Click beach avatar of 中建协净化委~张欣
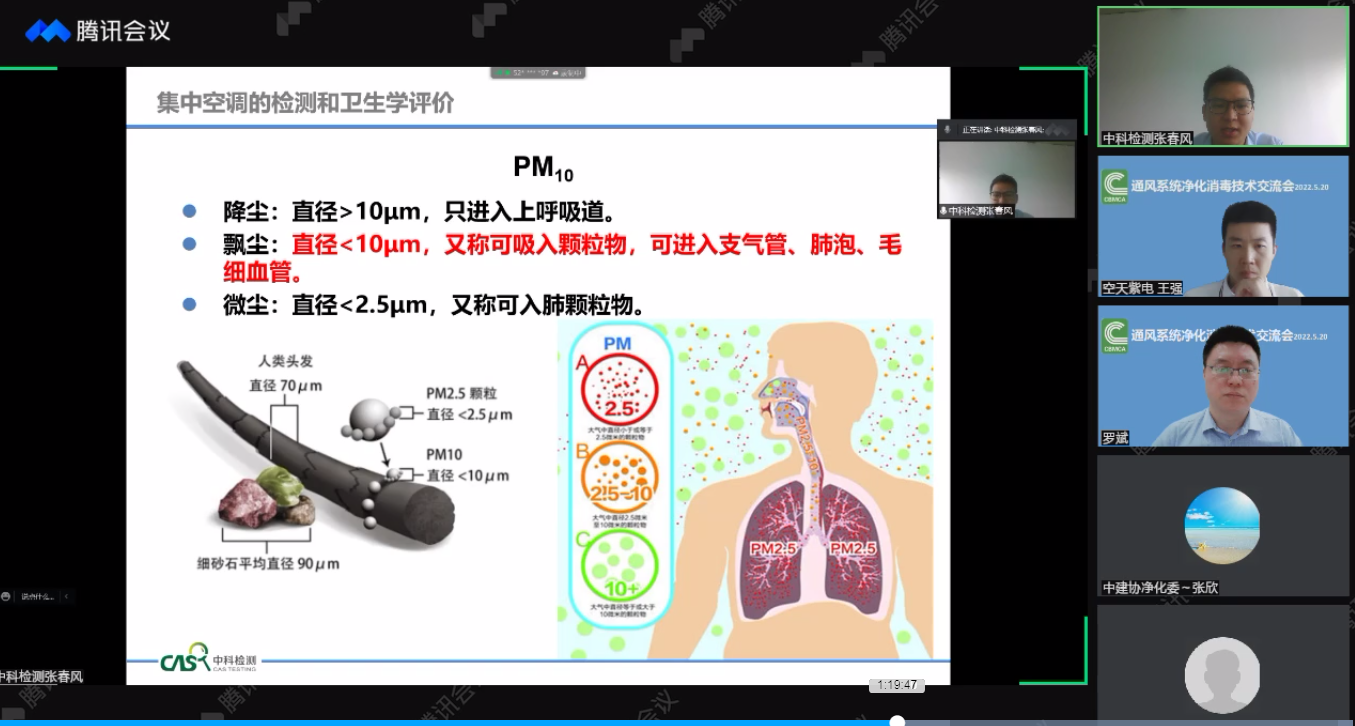Screen dimensions: 1355x726 tap(1221, 525)
